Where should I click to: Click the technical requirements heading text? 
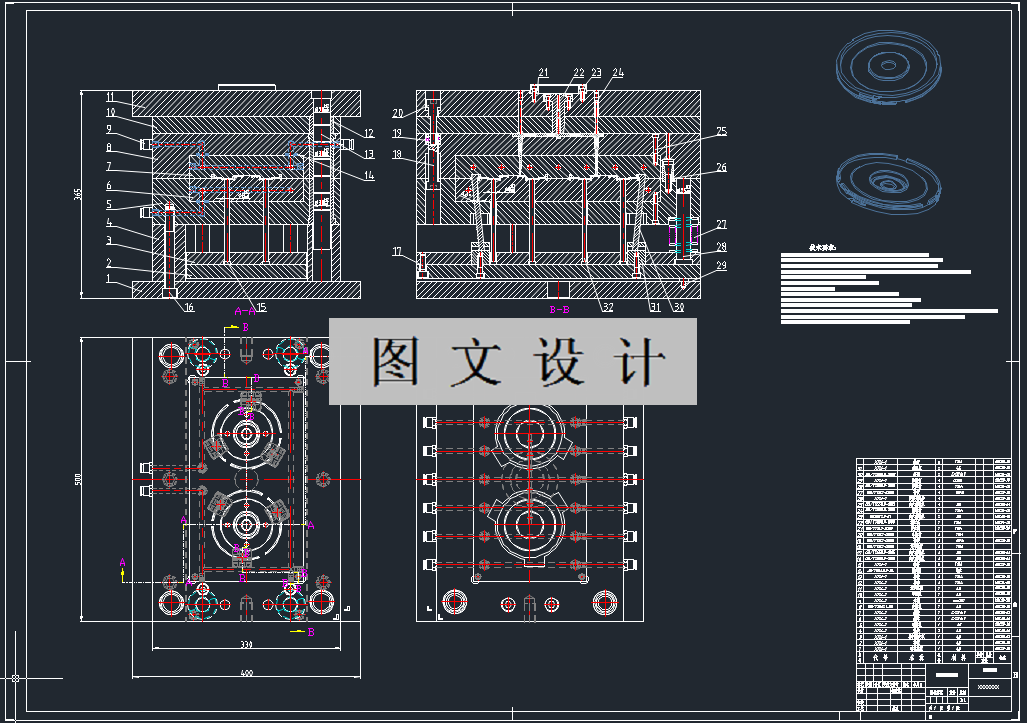pos(823,248)
